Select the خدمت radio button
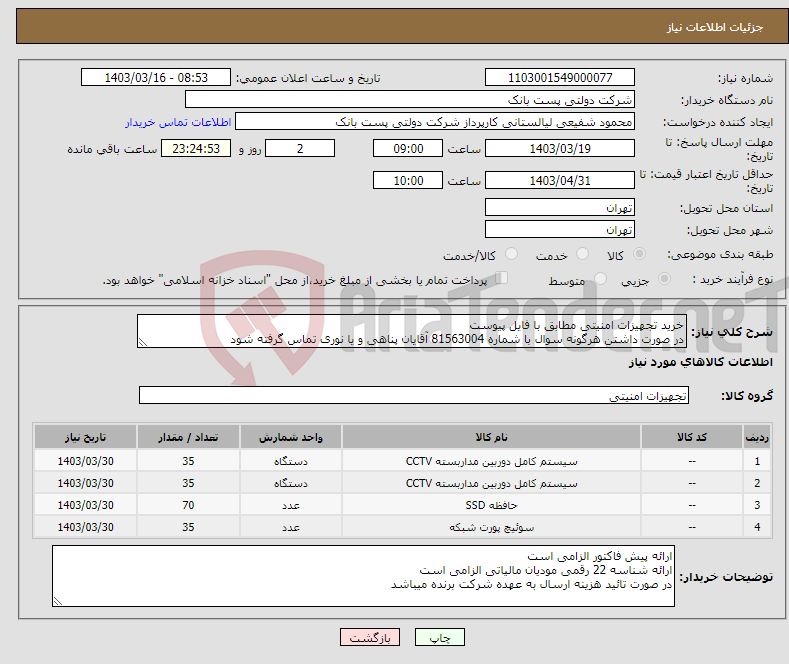789x664 pixels. [x=582, y=254]
